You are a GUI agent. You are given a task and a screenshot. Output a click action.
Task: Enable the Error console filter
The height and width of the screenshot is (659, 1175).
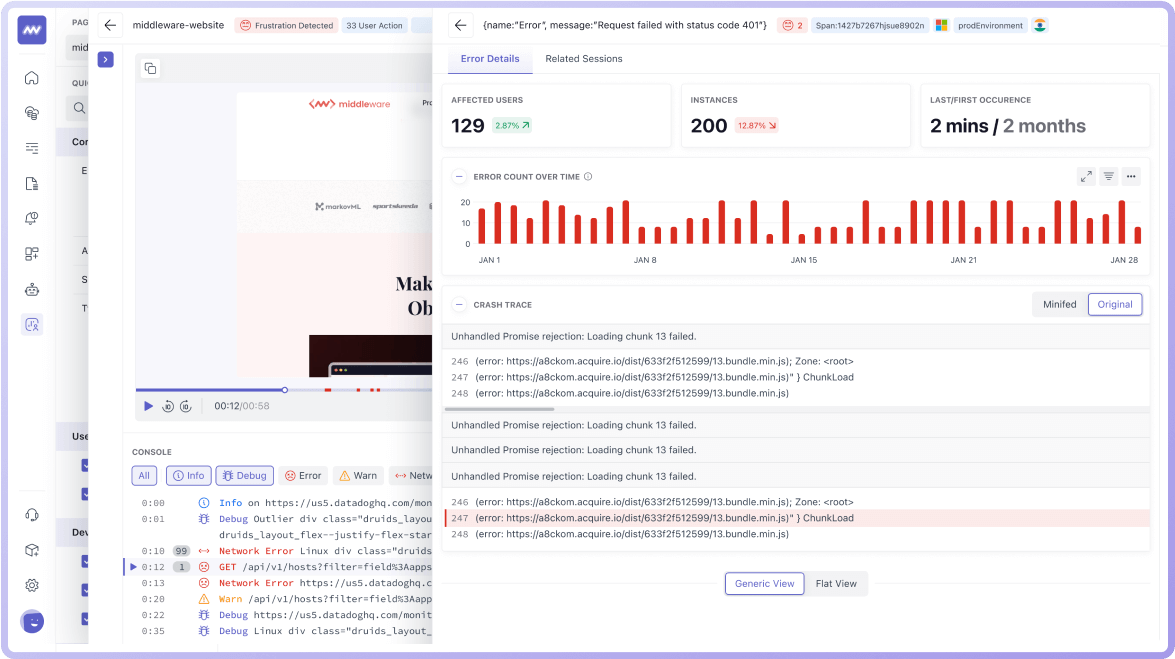302,476
